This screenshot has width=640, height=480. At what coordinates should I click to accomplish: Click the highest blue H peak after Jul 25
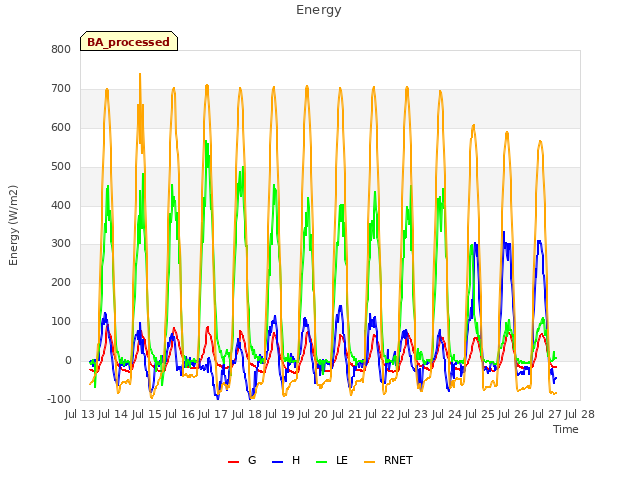pyautogui.click(x=504, y=232)
